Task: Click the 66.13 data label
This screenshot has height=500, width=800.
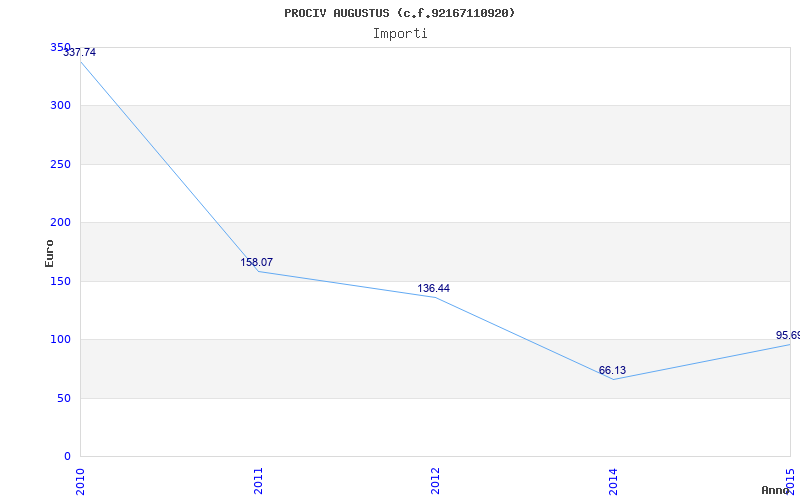Action: (612, 371)
